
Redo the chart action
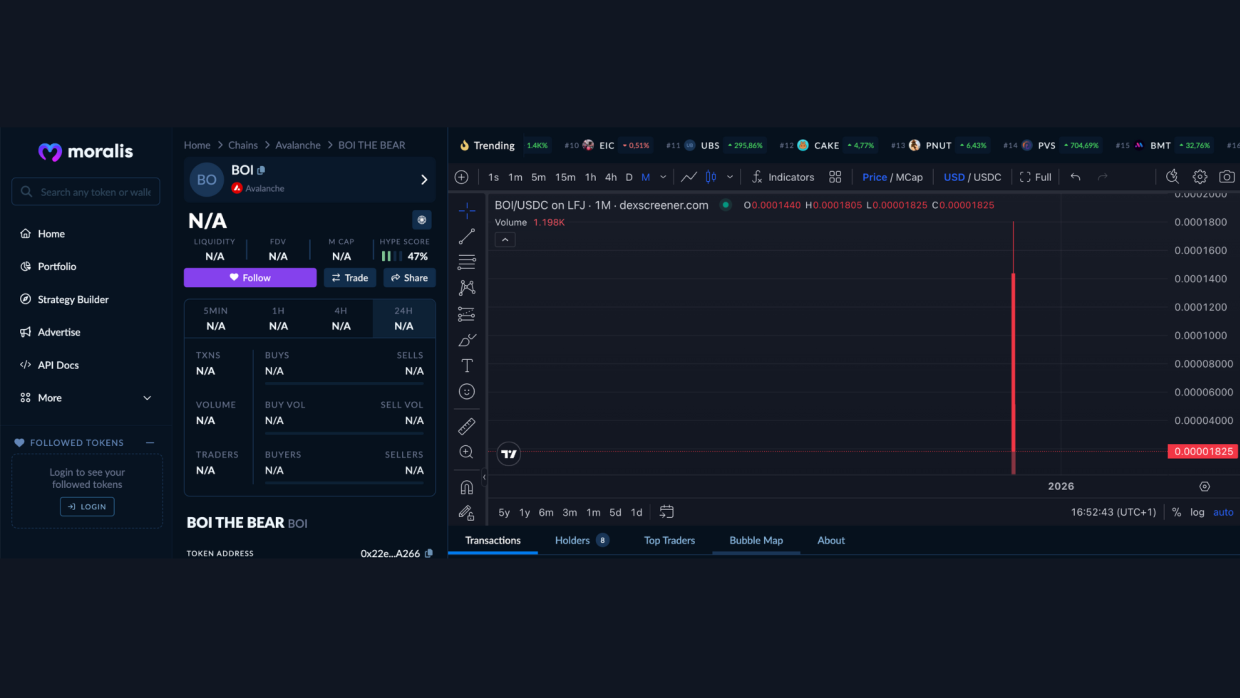[x=1103, y=177]
